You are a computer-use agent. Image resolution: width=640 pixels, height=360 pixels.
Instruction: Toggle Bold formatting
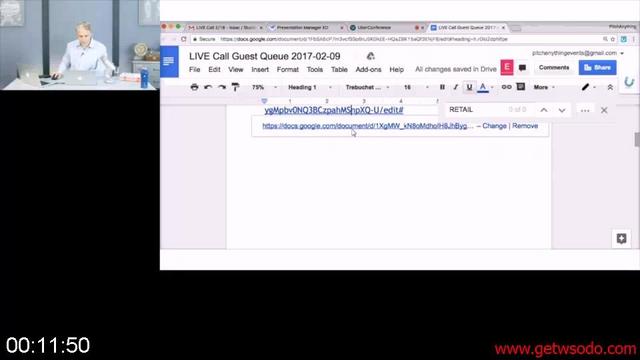click(442, 87)
